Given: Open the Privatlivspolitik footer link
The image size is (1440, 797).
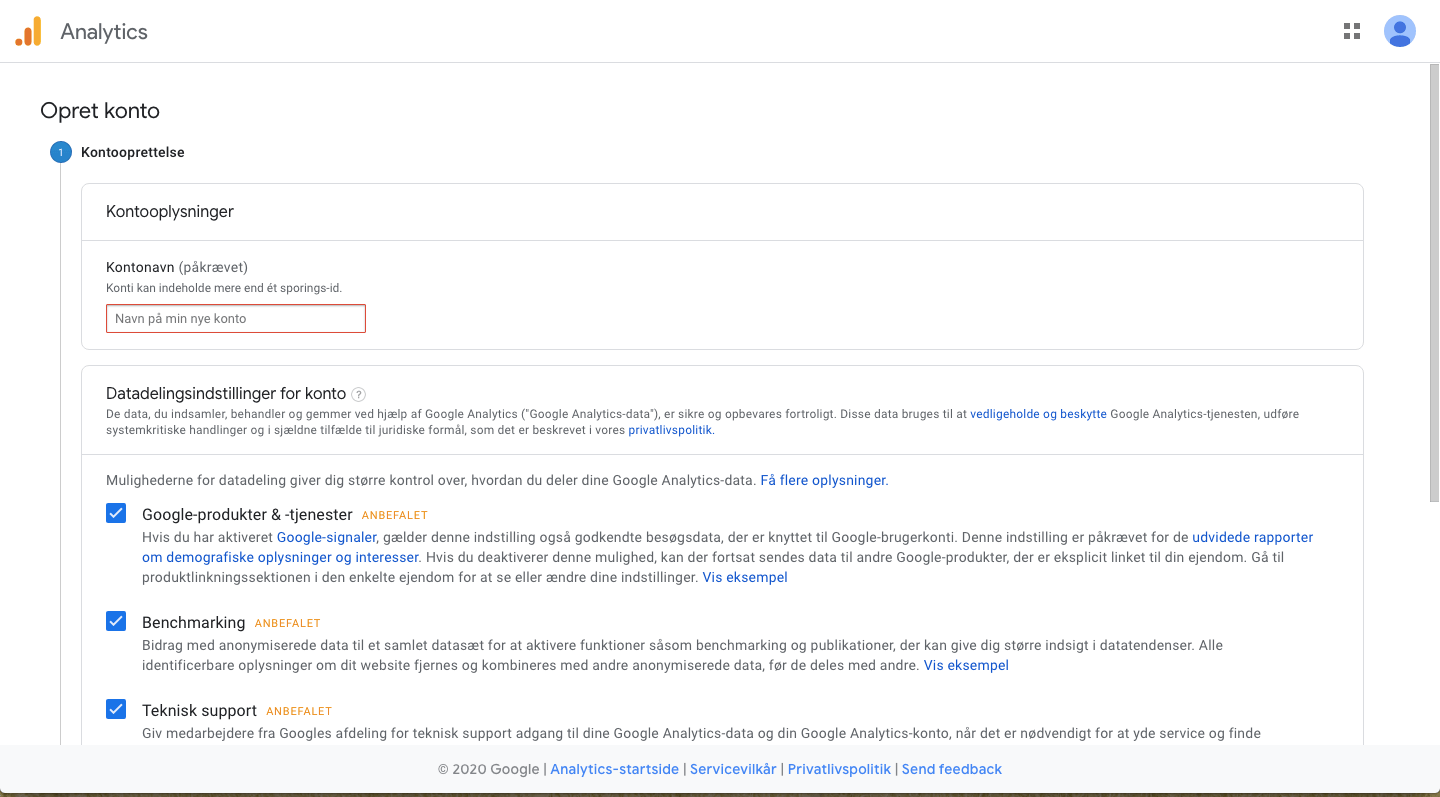Looking at the screenshot, I should click(x=839, y=769).
